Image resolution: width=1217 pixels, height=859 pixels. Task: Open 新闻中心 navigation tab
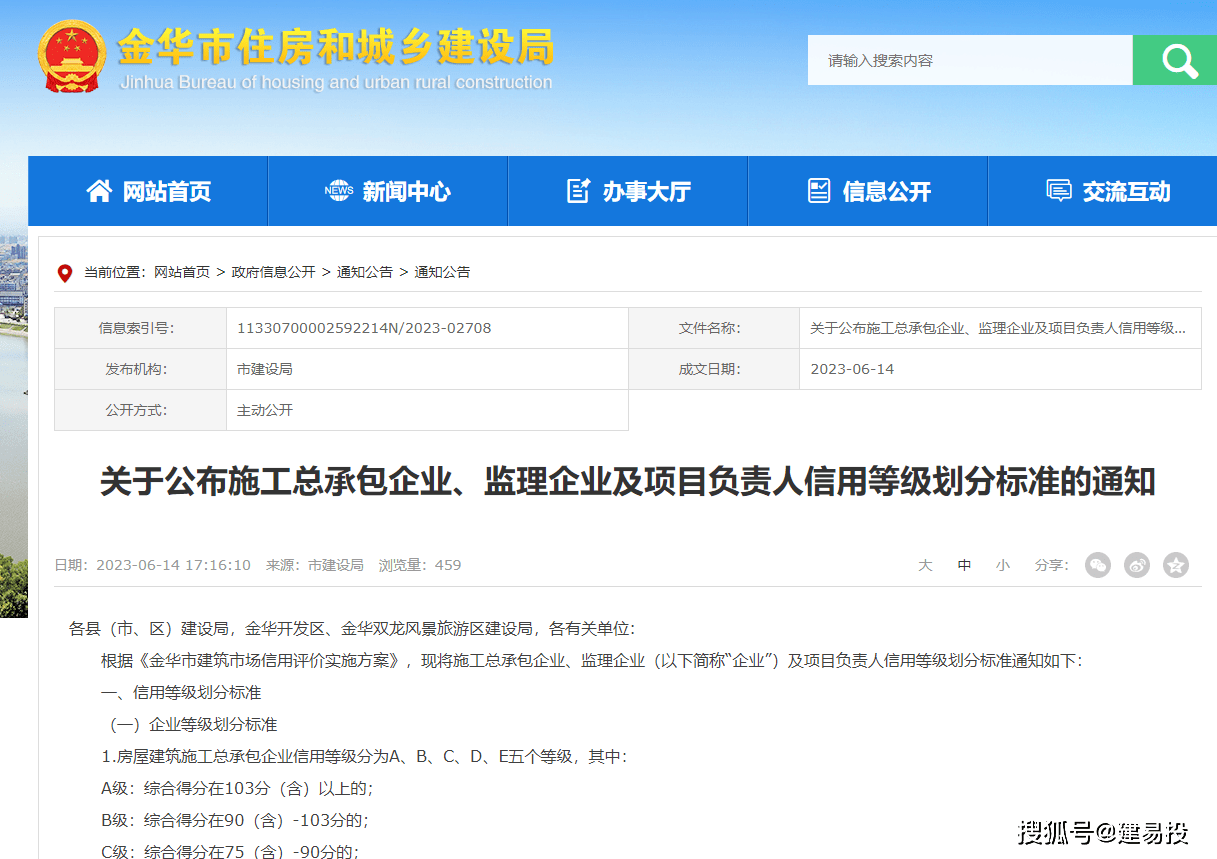pyautogui.click(x=388, y=191)
